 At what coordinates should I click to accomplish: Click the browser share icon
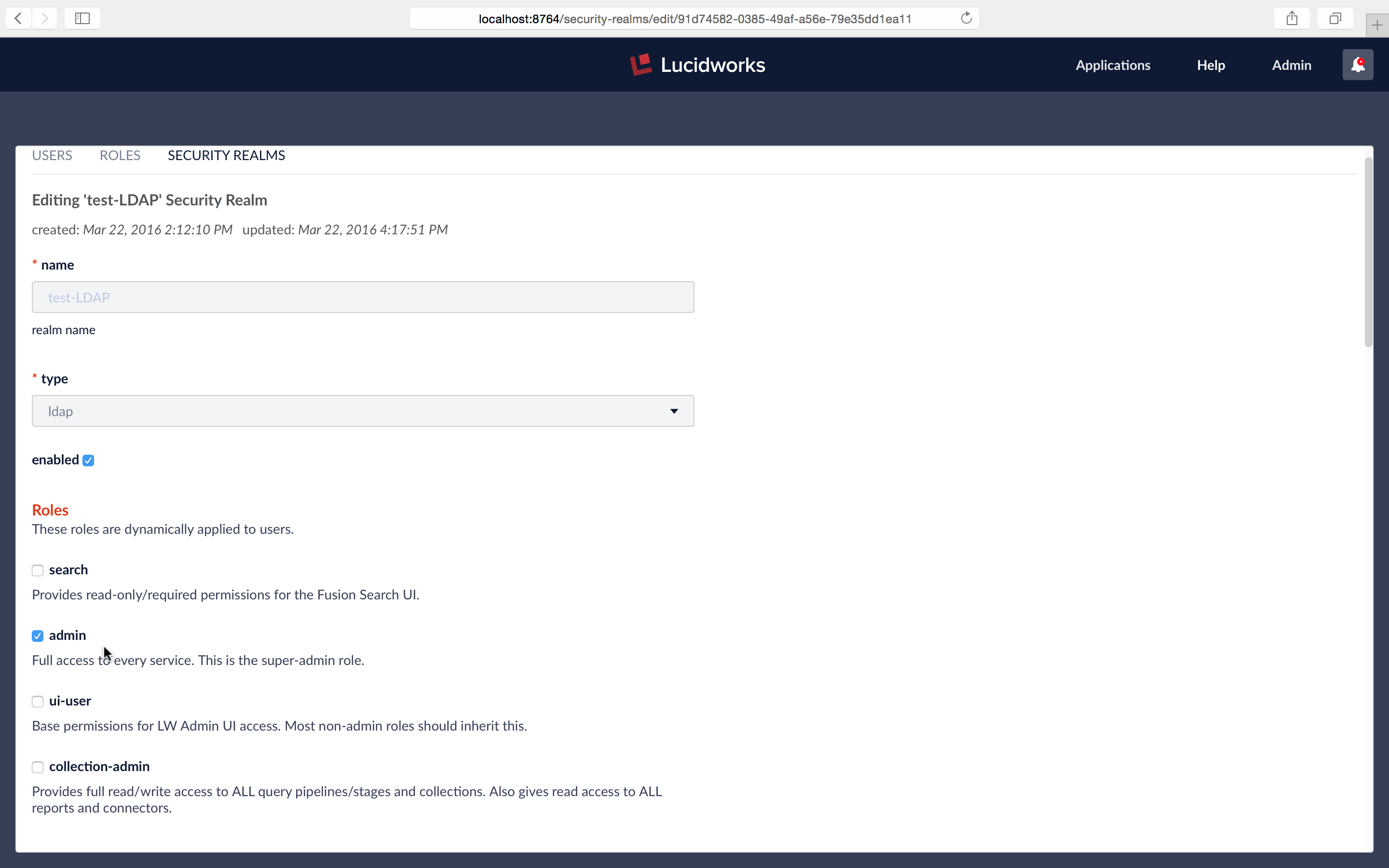click(x=1292, y=18)
